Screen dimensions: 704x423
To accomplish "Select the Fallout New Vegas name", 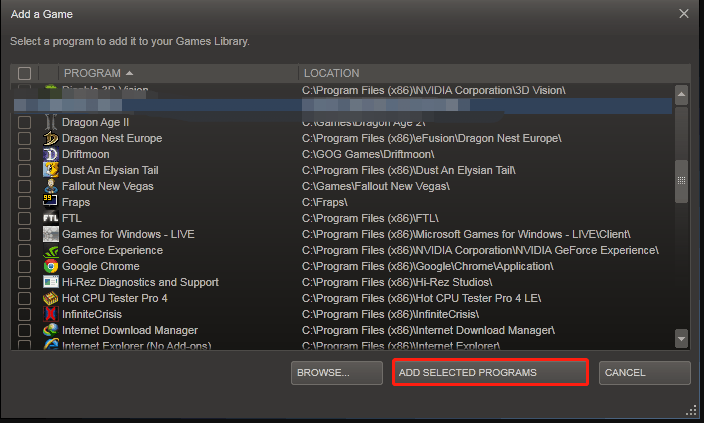I will click(x=108, y=186).
